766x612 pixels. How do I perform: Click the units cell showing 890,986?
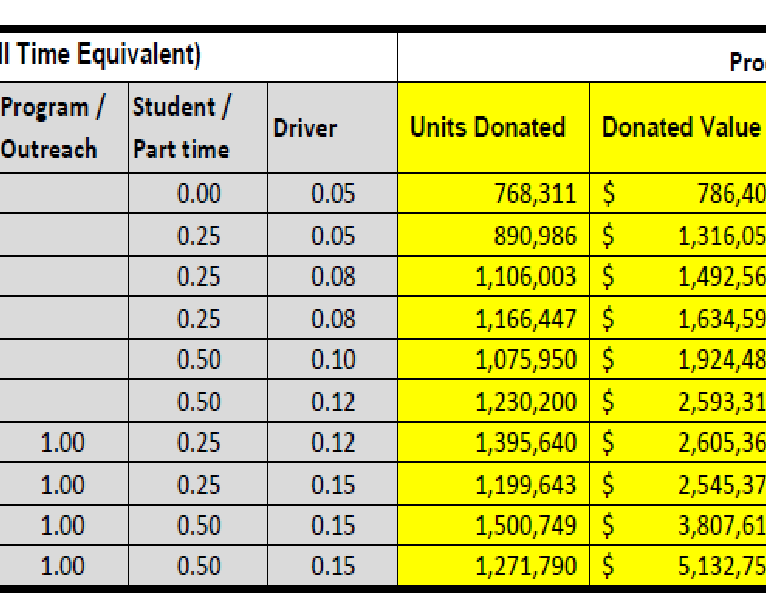493,235
